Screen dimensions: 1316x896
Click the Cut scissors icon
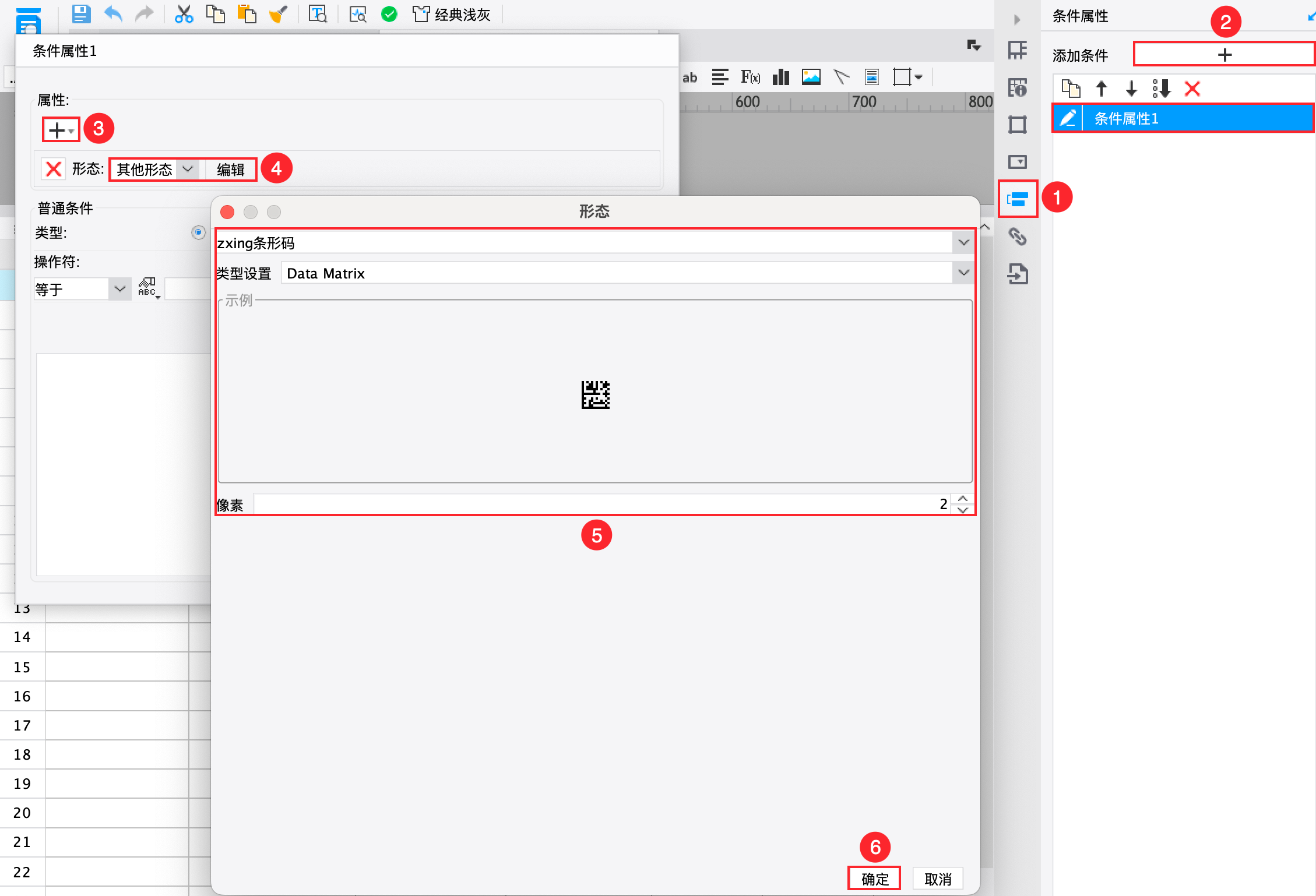(184, 13)
